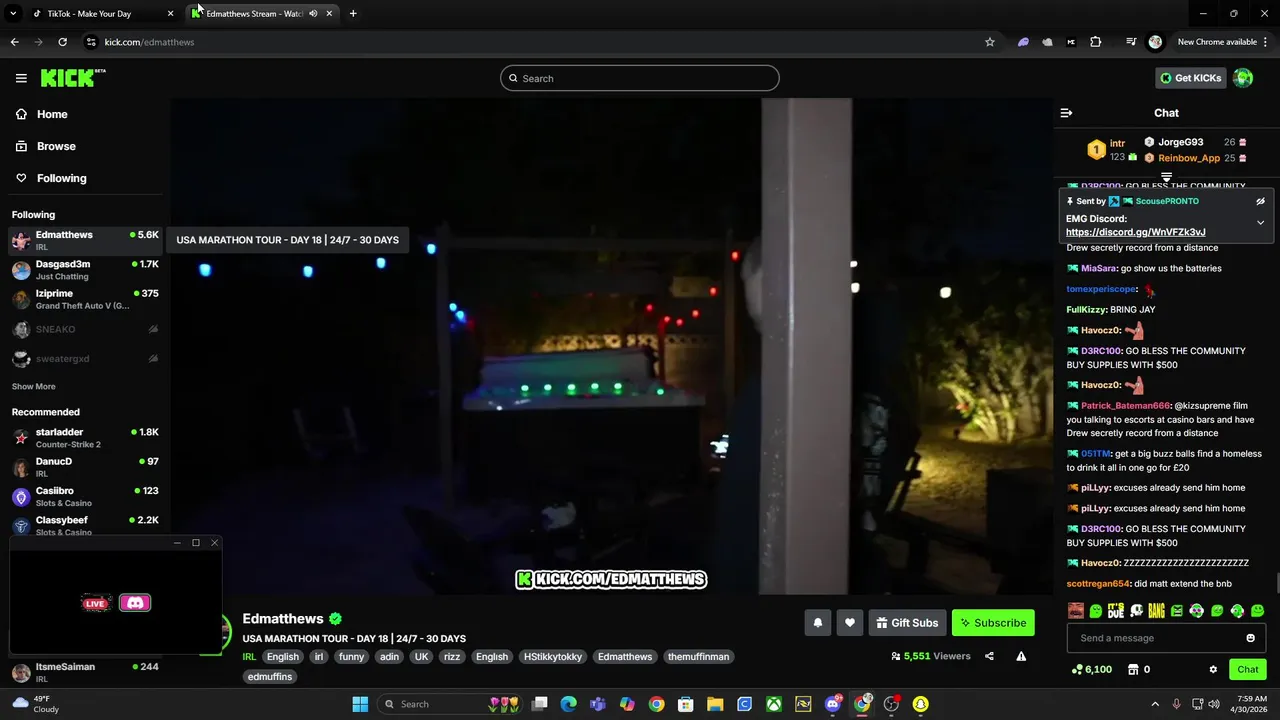1280x720 pixels.
Task: Select the 'themuffinman' stream tag
Action: [x=698, y=657]
